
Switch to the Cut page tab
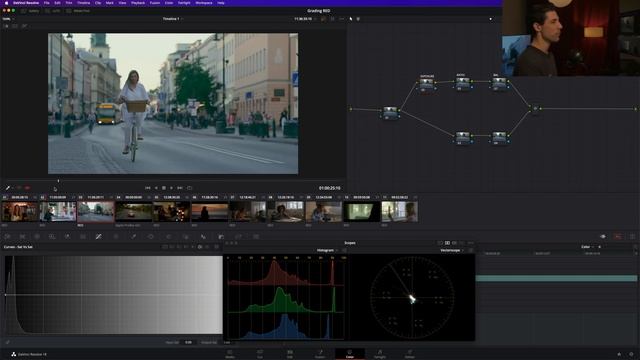coord(260,354)
